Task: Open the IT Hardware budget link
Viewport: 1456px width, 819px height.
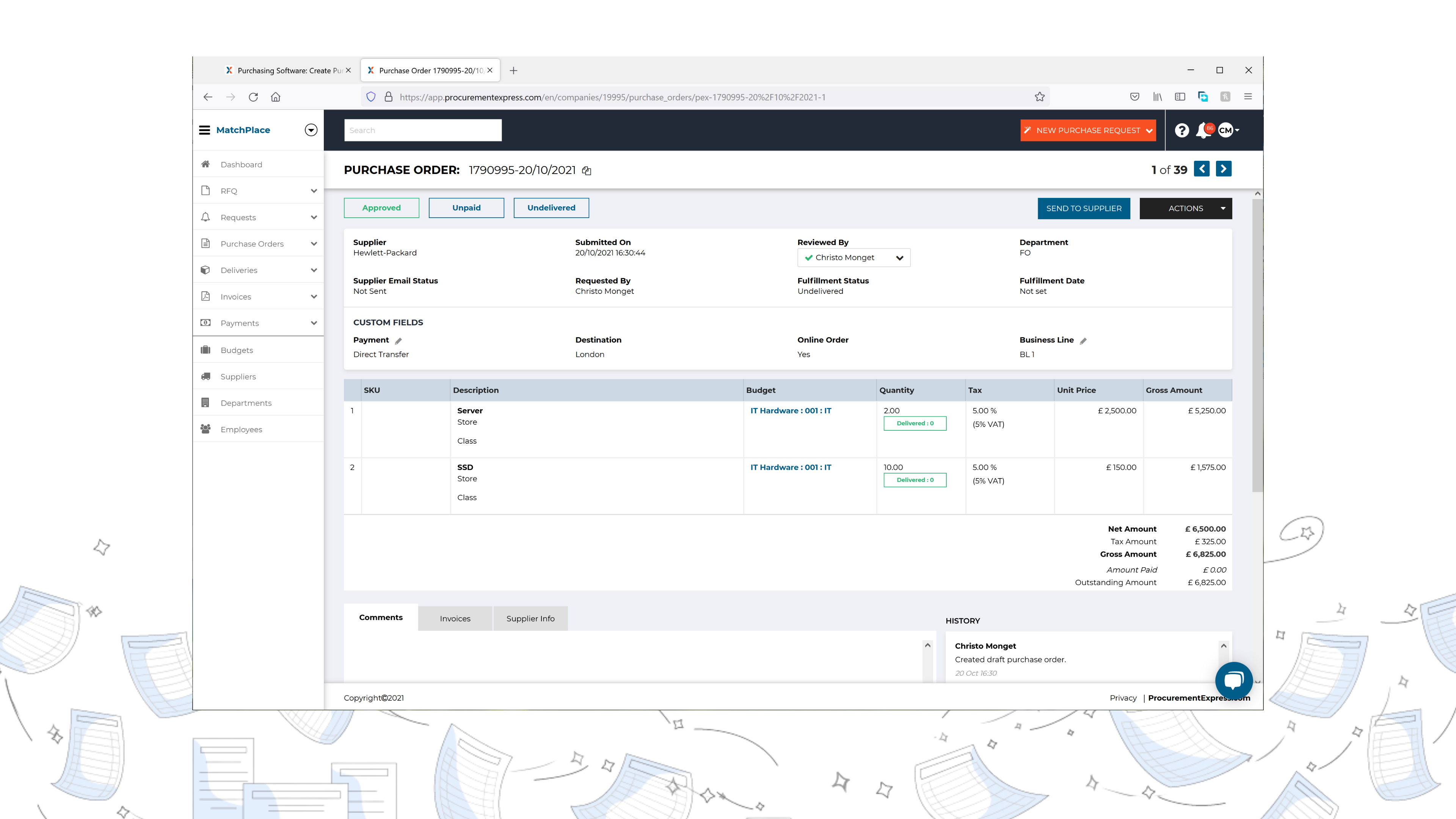Action: pos(790,410)
